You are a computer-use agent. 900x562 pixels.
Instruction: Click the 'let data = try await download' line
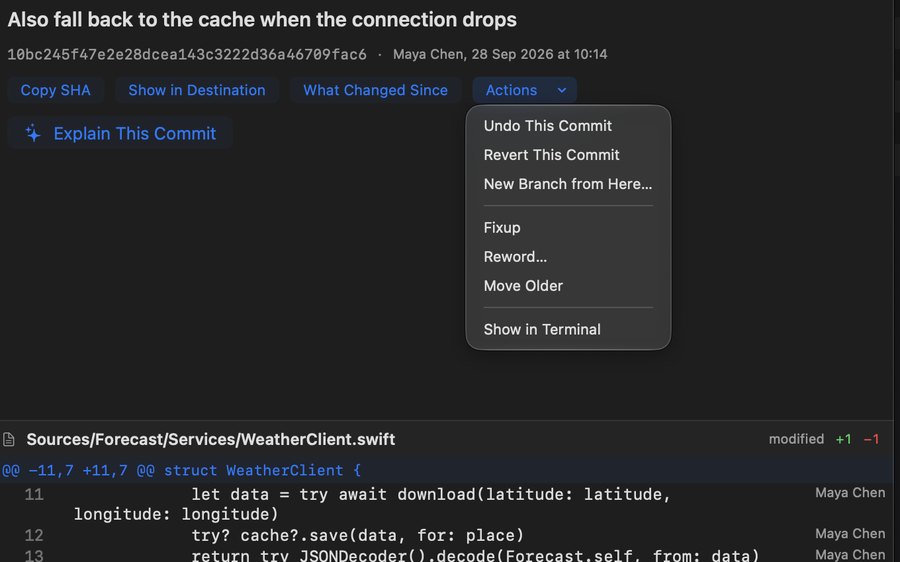click(x=372, y=504)
